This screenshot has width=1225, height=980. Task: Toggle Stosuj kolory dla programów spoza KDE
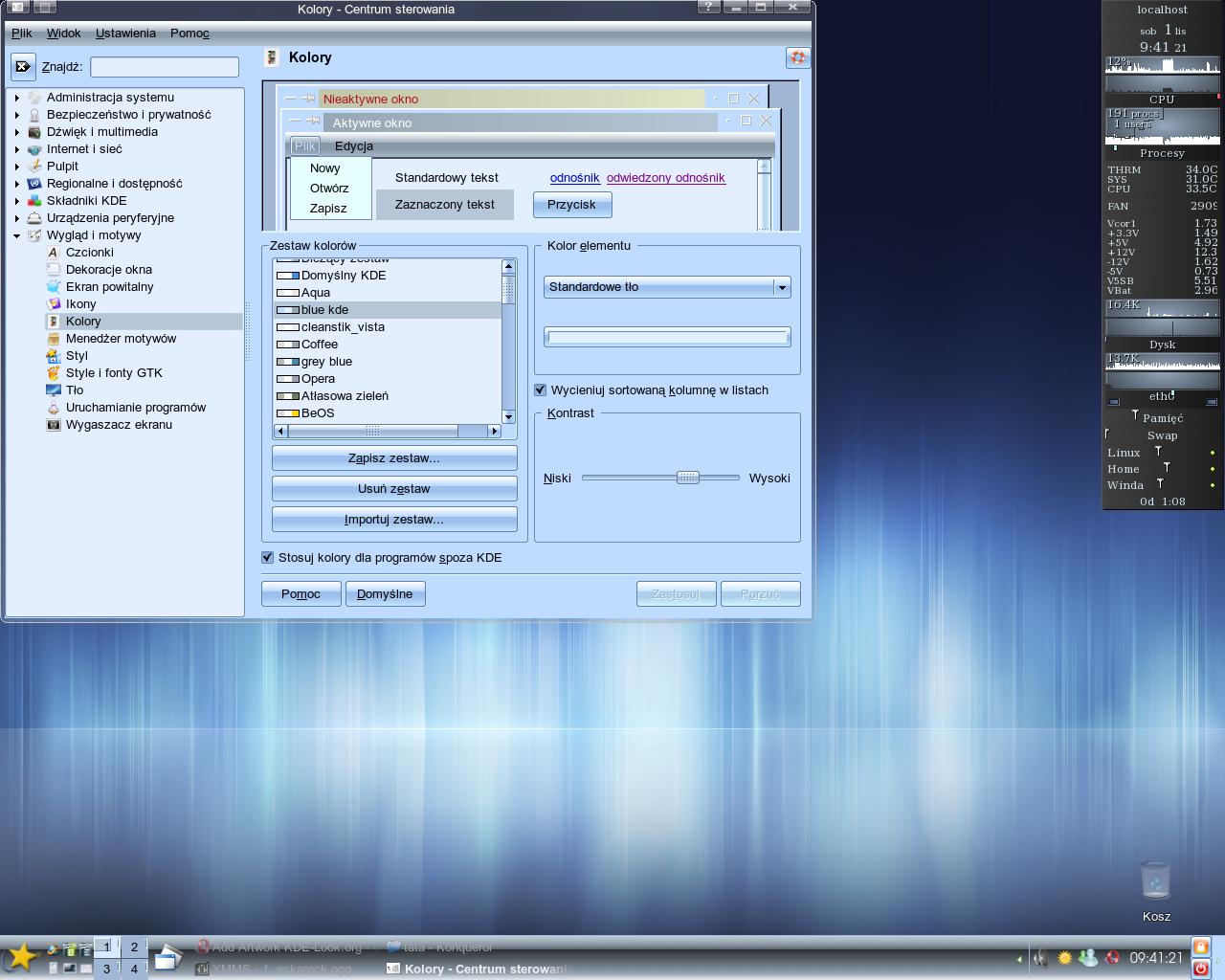pos(268,558)
